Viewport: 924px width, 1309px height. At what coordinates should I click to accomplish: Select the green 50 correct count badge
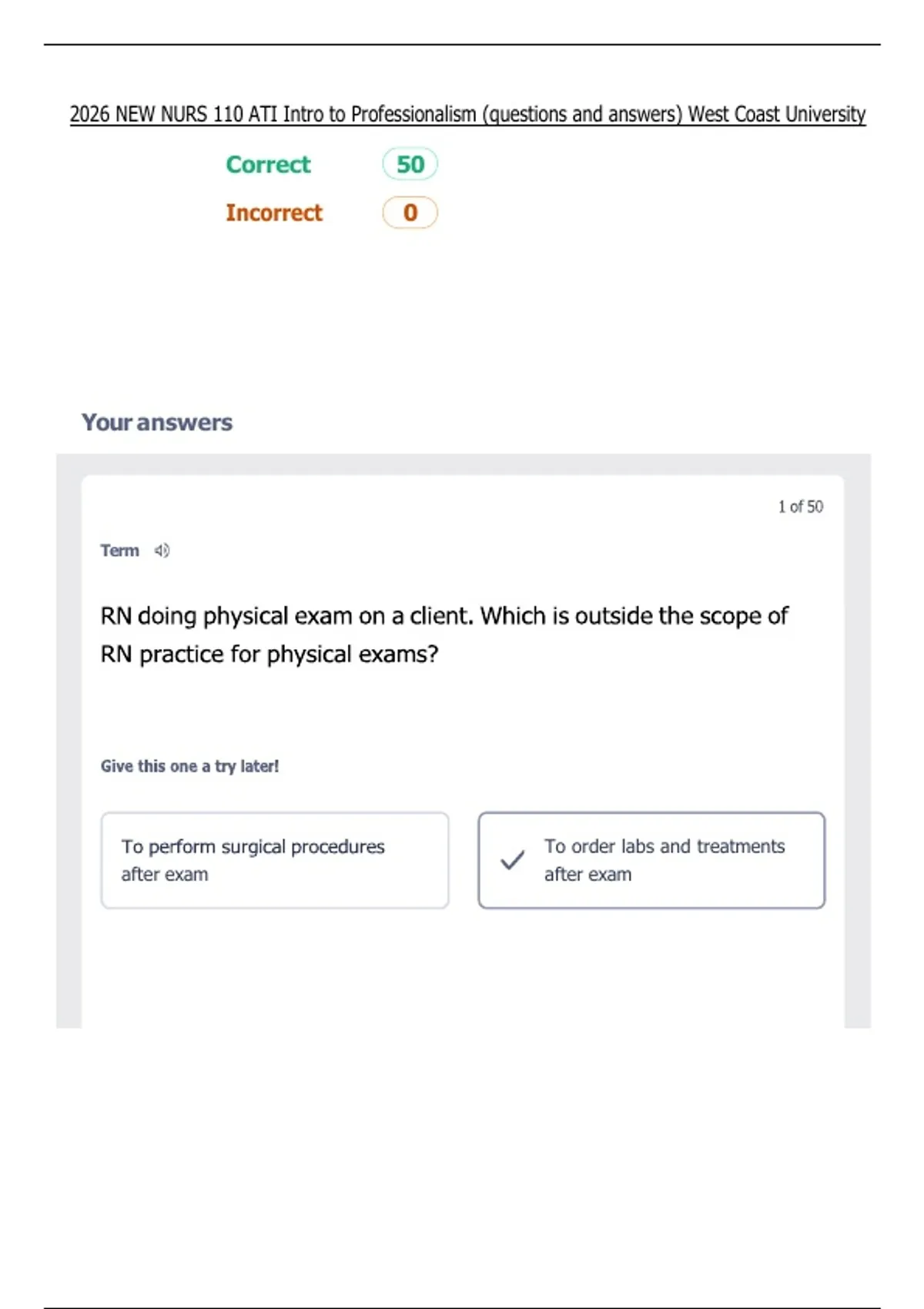[410, 164]
